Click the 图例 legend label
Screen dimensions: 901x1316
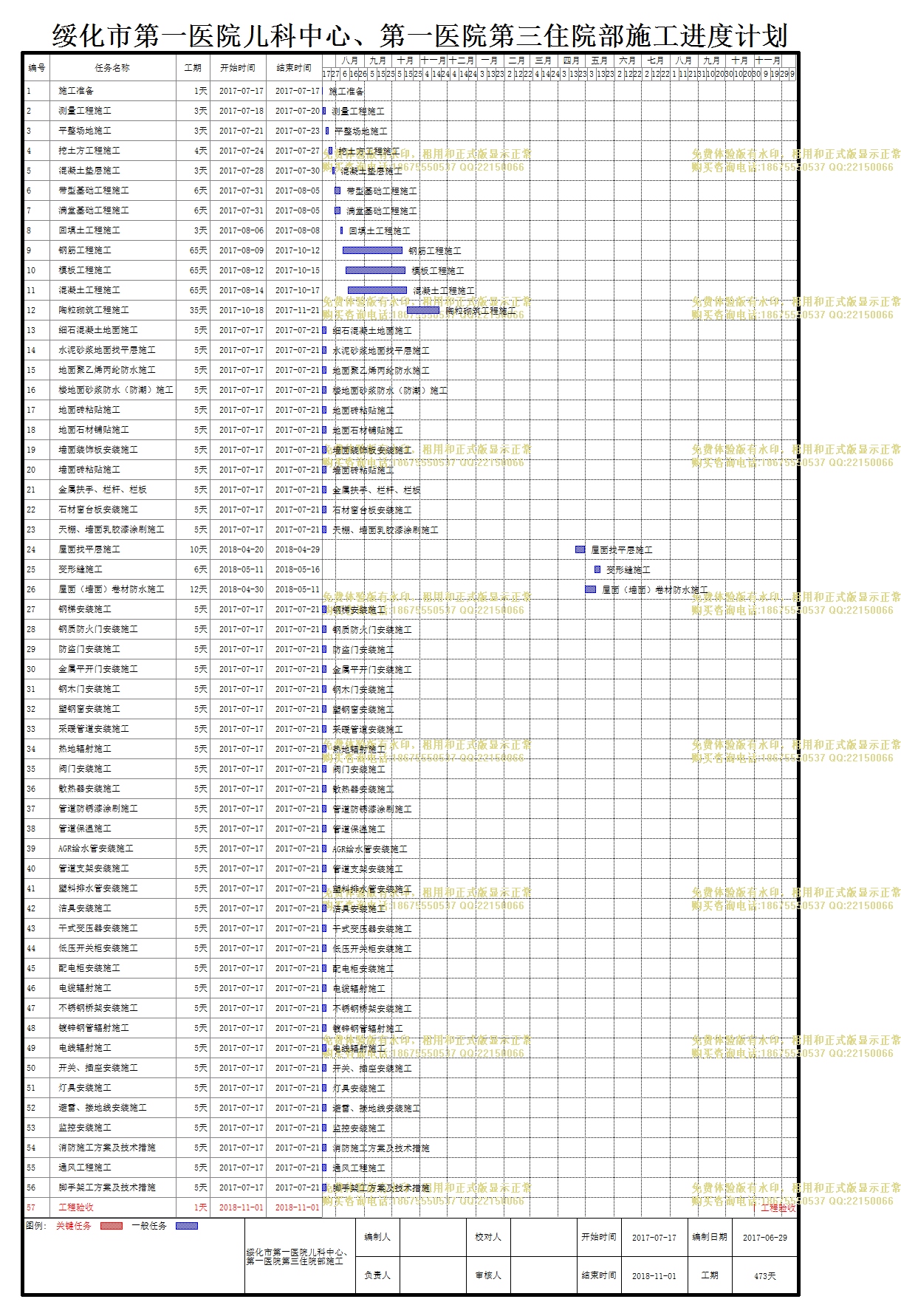[35, 1226]
